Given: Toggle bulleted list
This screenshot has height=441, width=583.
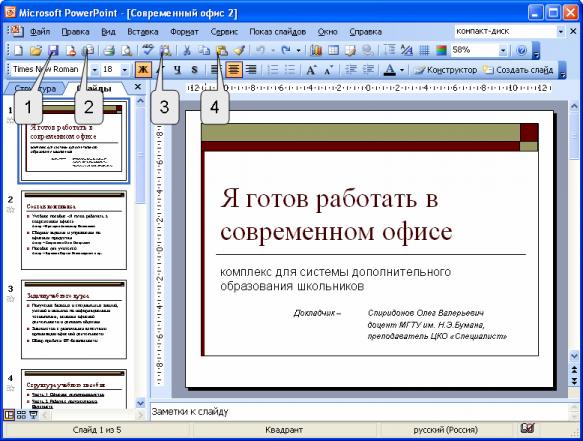Looking at the screenshot, I should [x=290, y=70].
